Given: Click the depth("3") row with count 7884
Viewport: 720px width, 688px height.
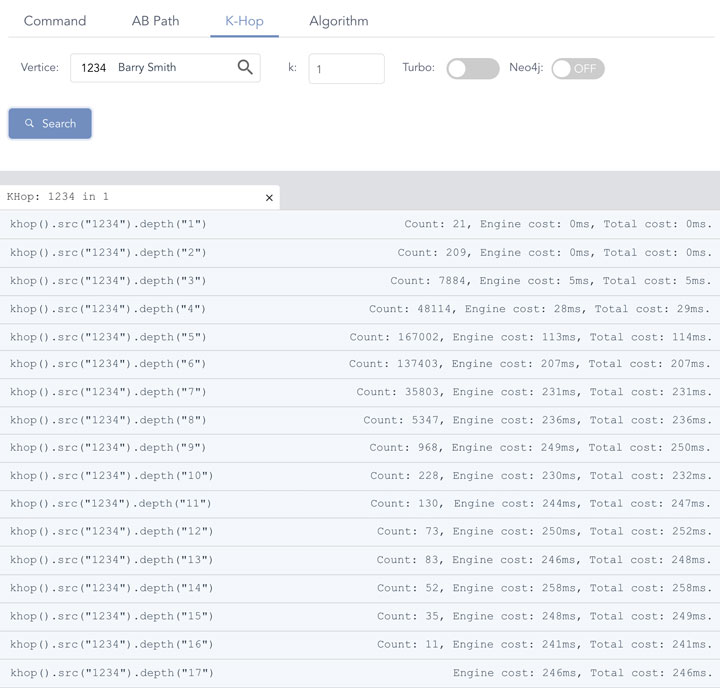Looking at the screenshot, I should click(360, 281).
